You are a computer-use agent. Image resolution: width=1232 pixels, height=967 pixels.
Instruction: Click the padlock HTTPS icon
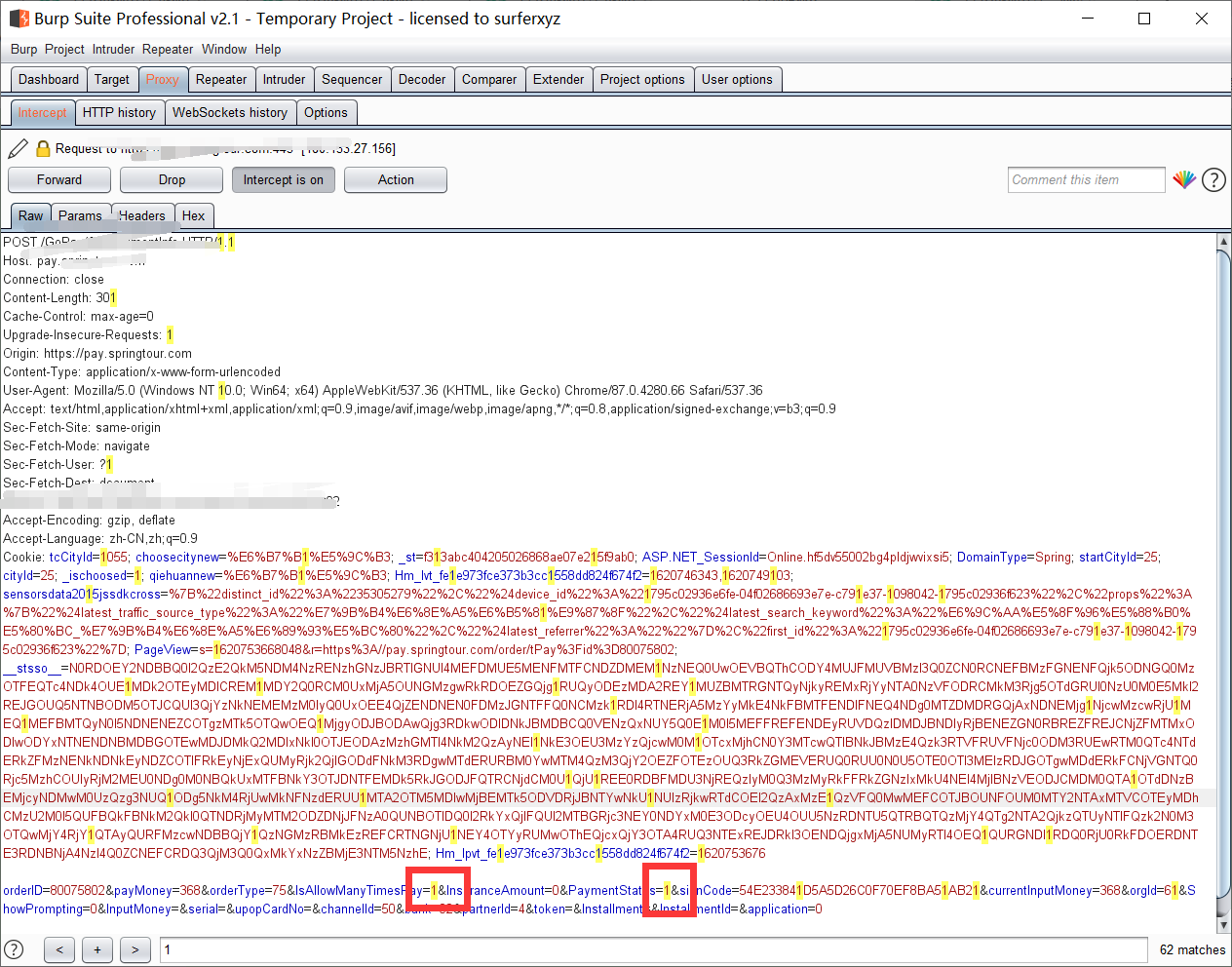pos(43,148)
